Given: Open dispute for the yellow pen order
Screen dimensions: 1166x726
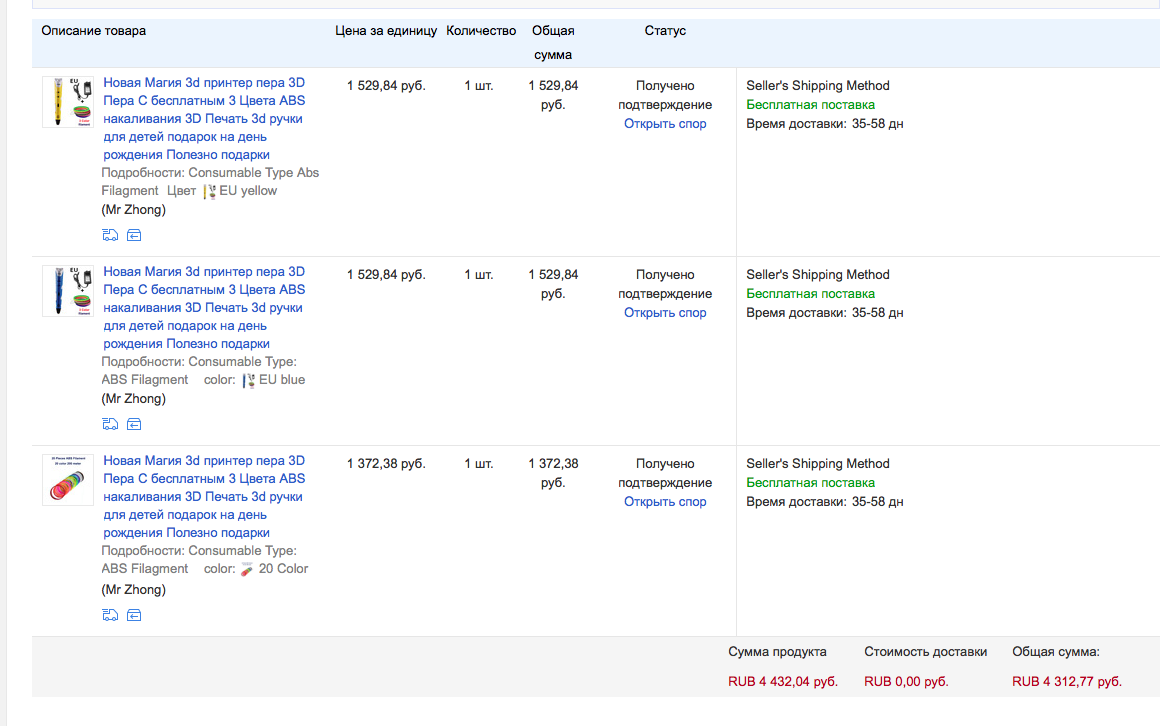Looking at the screenshot, I should tap(665, 124).
